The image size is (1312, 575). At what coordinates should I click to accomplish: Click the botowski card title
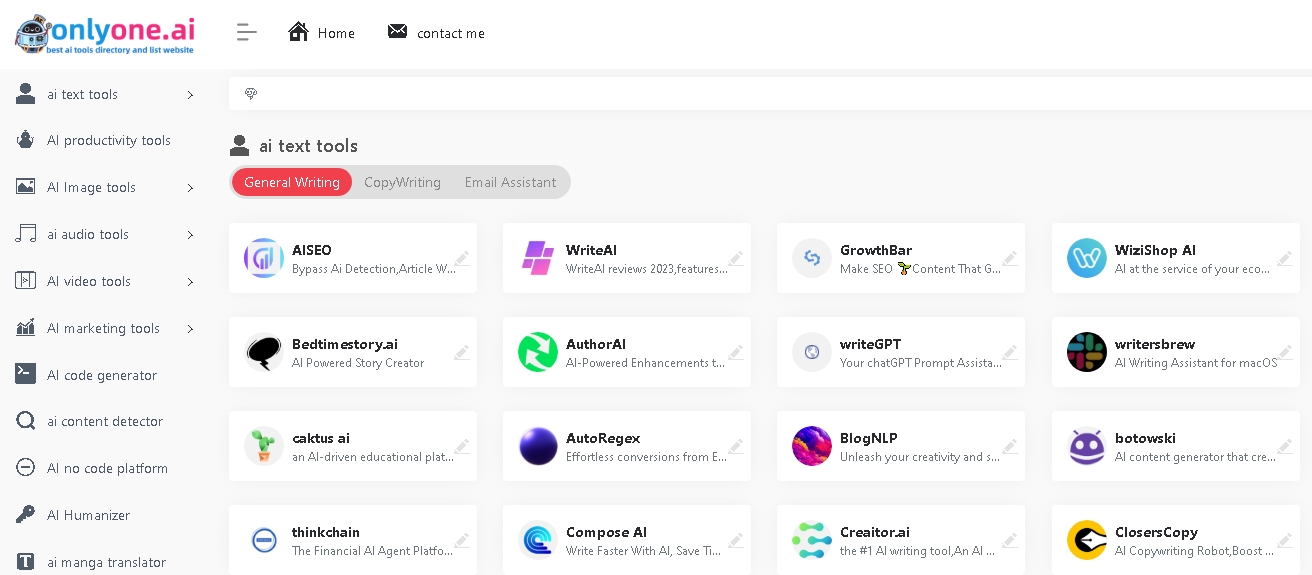pyautogui.click(x=1145, y=438)
